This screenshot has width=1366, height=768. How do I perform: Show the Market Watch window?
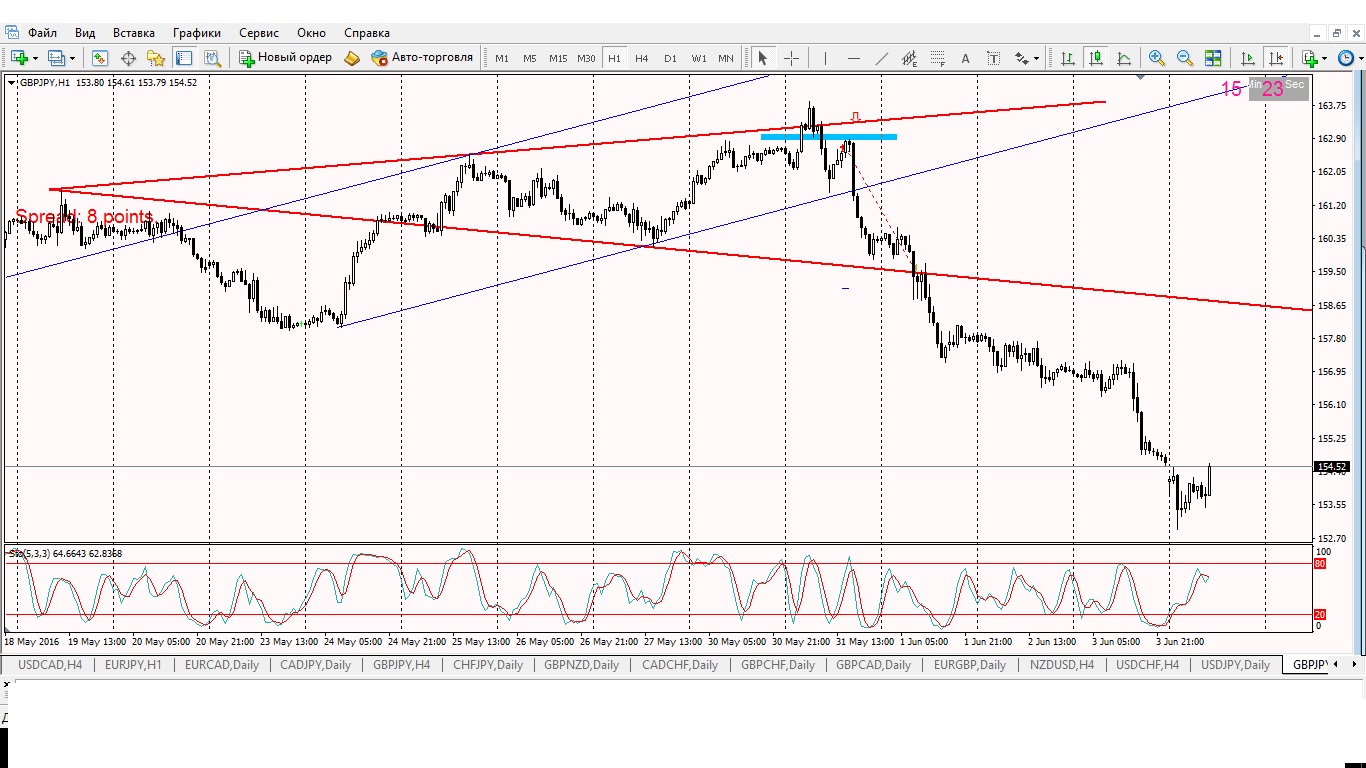[x=100, y=58]
